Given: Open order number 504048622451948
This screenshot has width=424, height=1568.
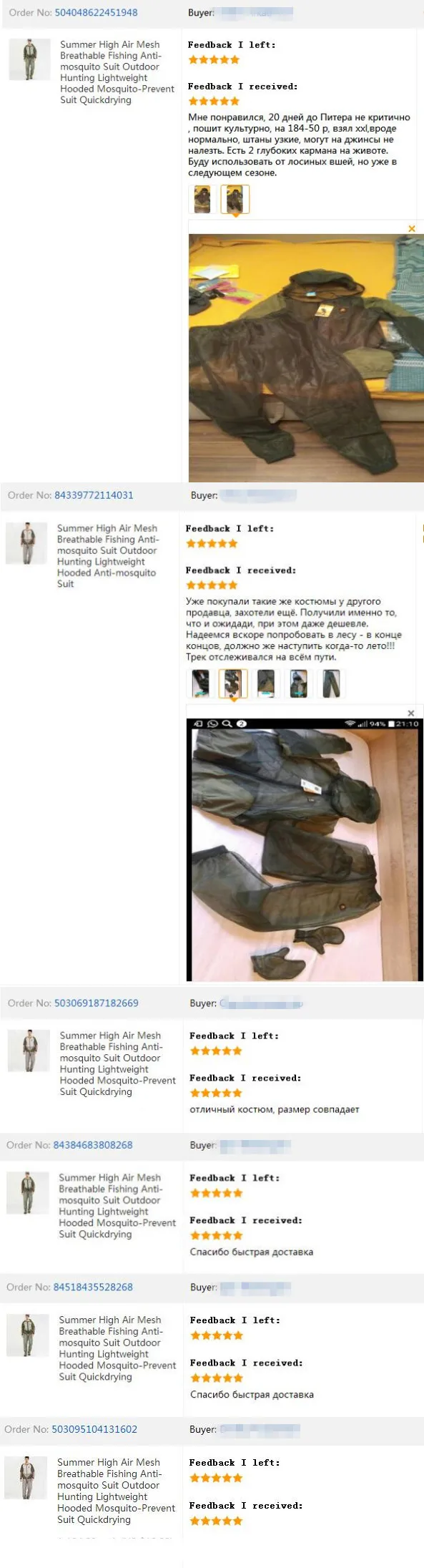Looking at the screenshot, I should click(97, 12).
